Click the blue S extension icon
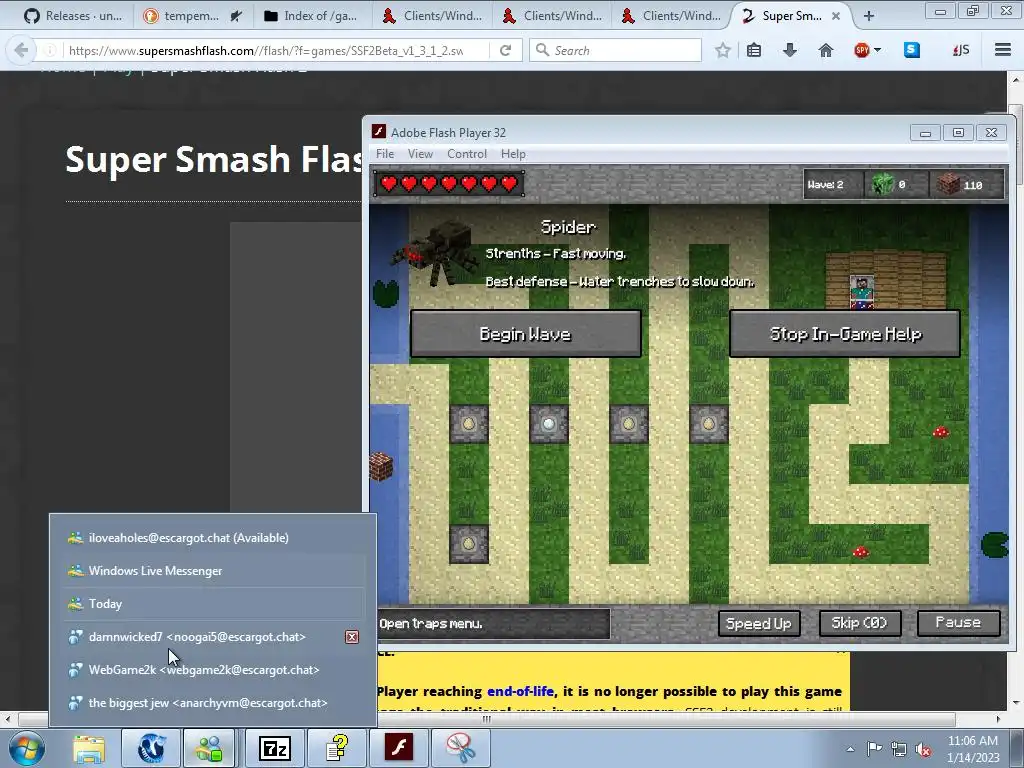The width and height of the screenshot is (1024, 768). [912, 50]
